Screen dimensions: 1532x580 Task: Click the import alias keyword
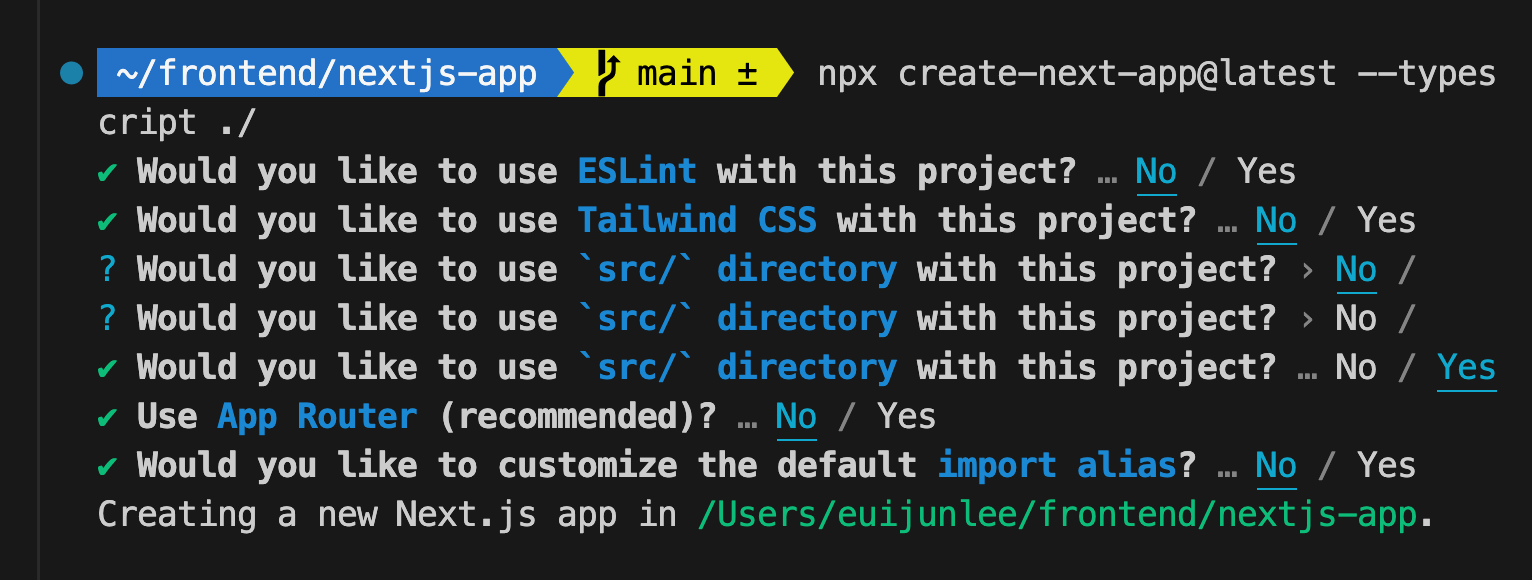point(1057,466)
